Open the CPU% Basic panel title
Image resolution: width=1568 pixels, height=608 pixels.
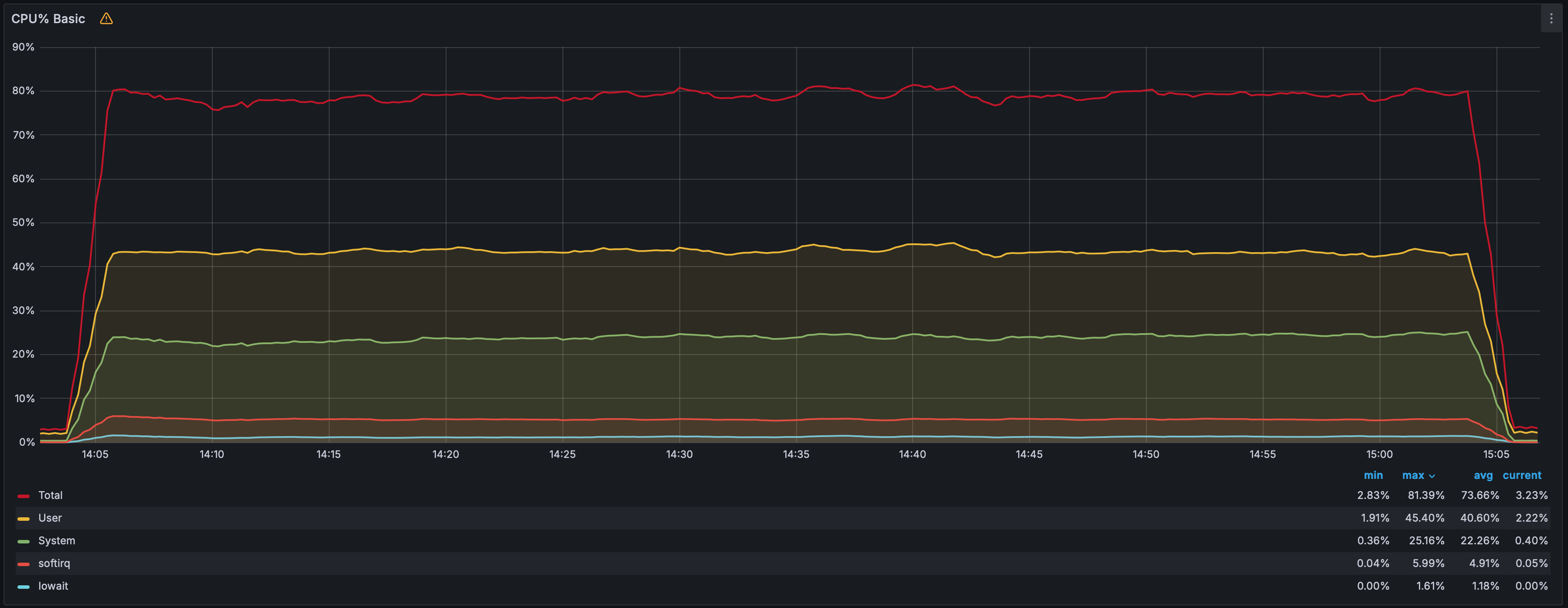48,19
